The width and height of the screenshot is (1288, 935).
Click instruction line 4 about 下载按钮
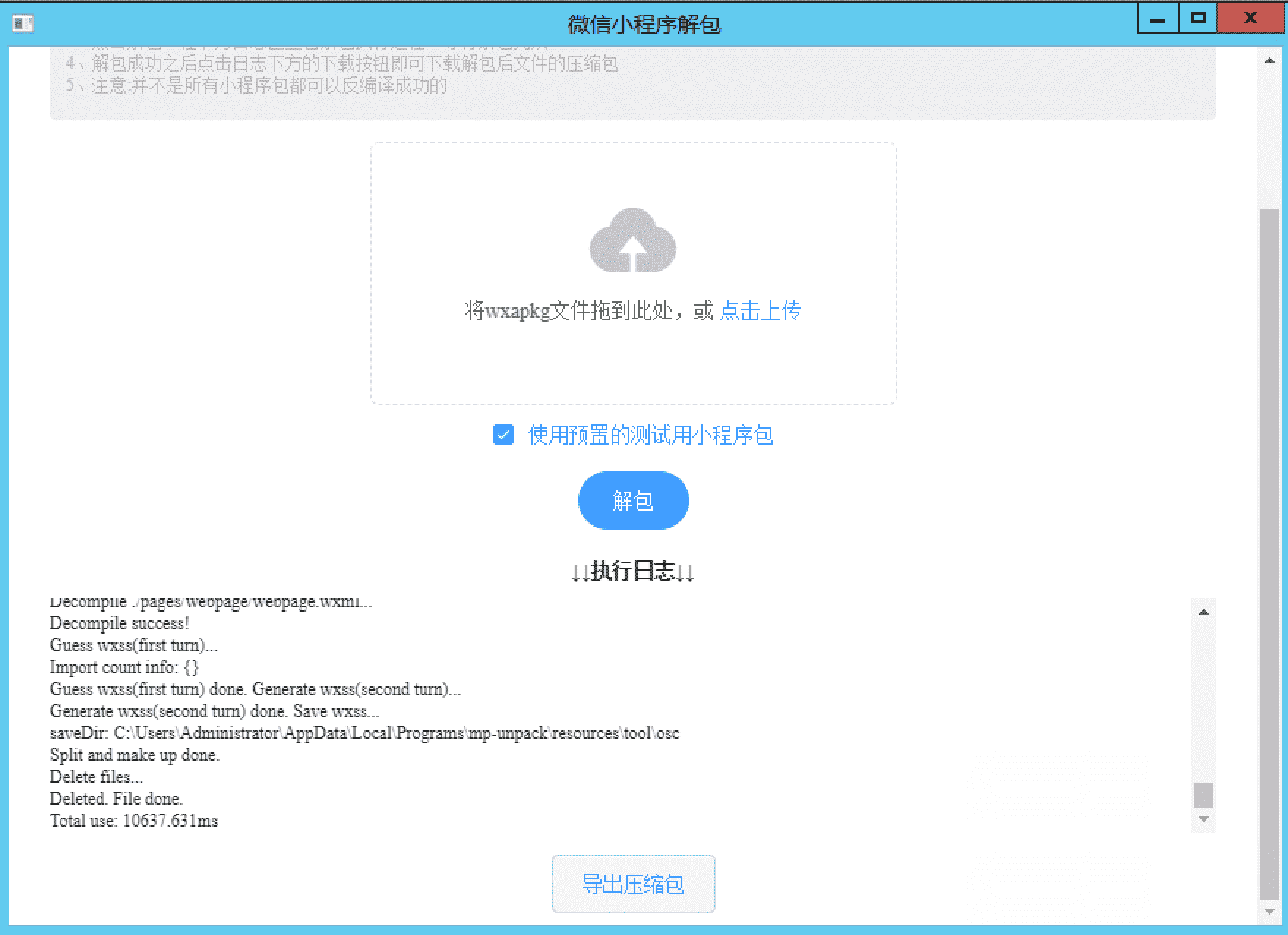[342, 64]
